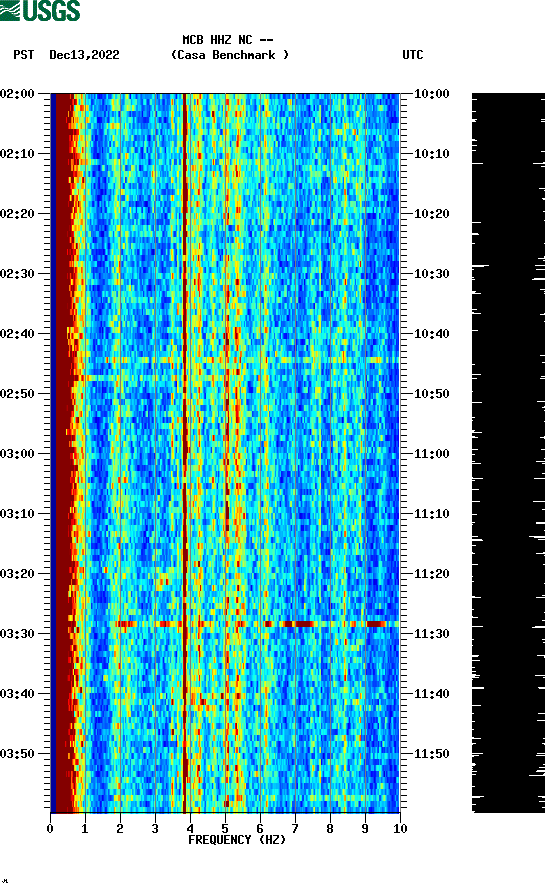
Task: Click the '11:50' UTC time label
Action: tap(431, 754)
